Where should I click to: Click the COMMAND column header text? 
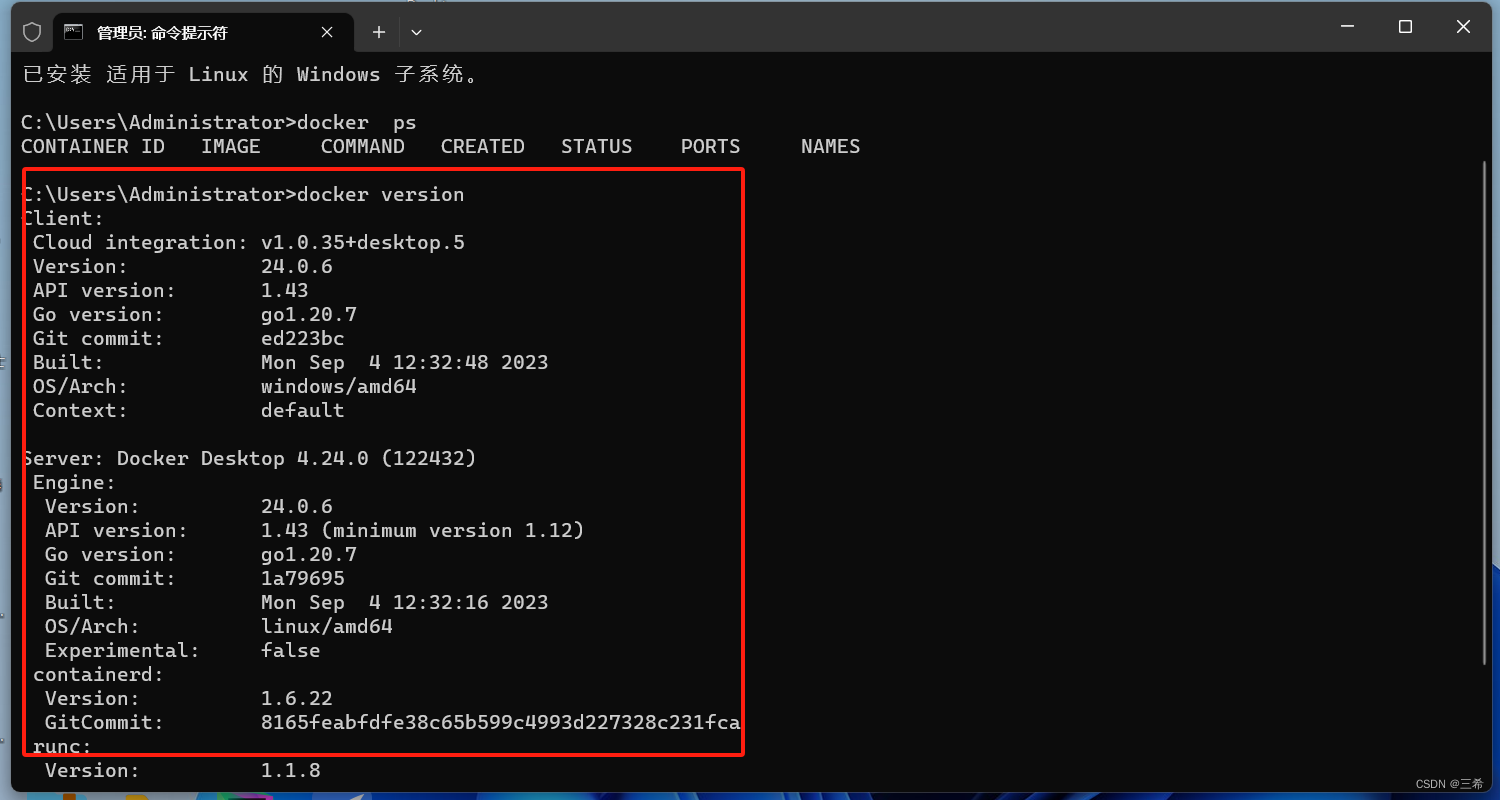coord(363,146)
